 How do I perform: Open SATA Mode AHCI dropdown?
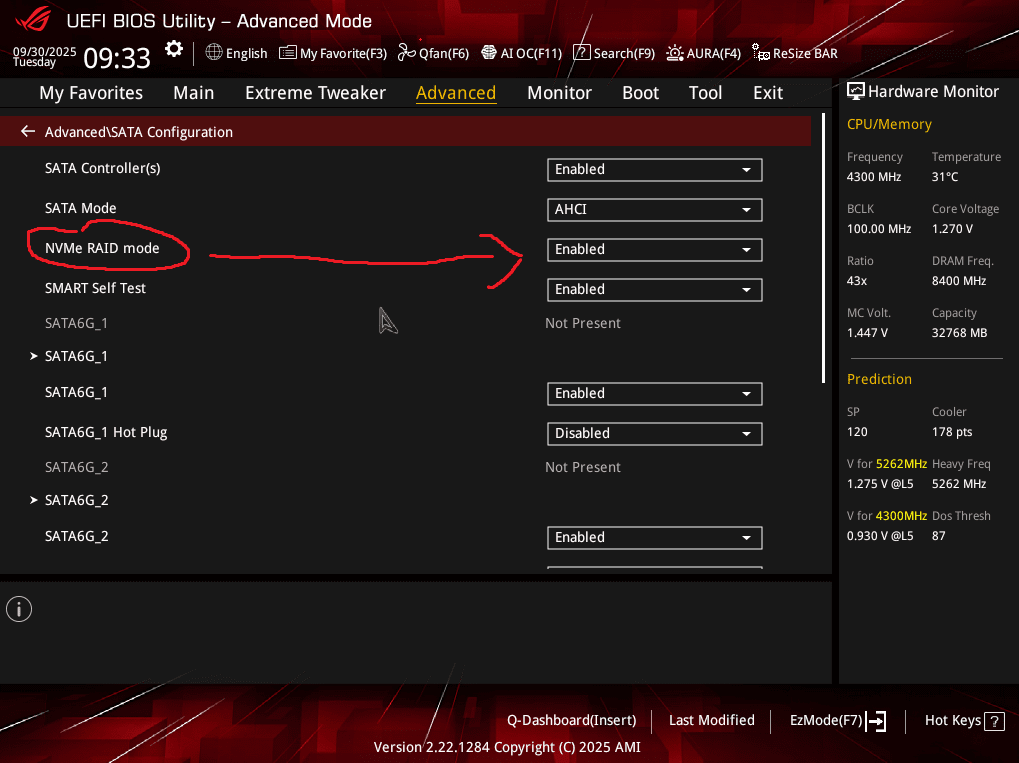tap(654, 210)
